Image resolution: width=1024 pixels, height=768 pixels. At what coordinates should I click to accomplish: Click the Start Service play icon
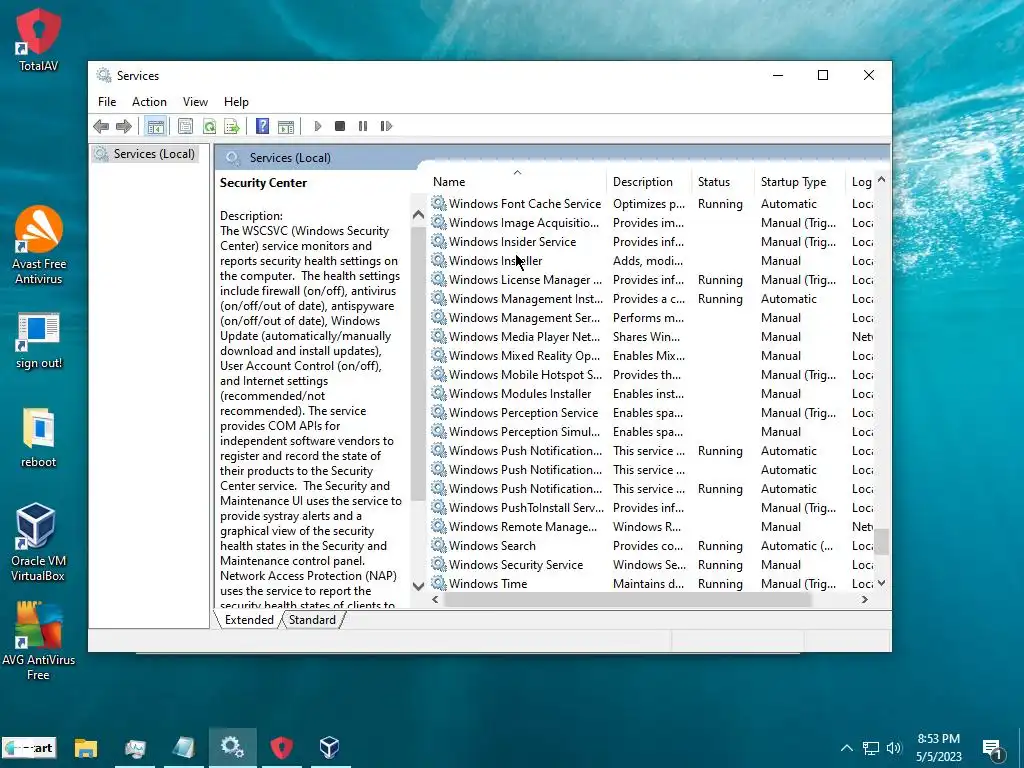pos(317,126)
